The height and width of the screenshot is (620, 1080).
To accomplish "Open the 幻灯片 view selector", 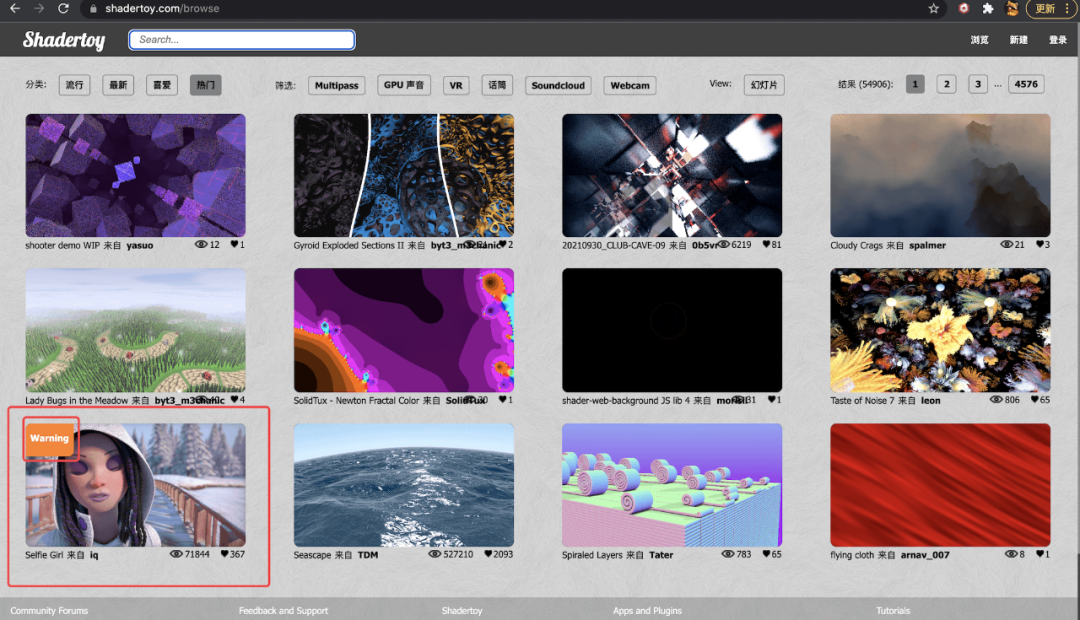I will pyautogui.click(x=763, y=85).
